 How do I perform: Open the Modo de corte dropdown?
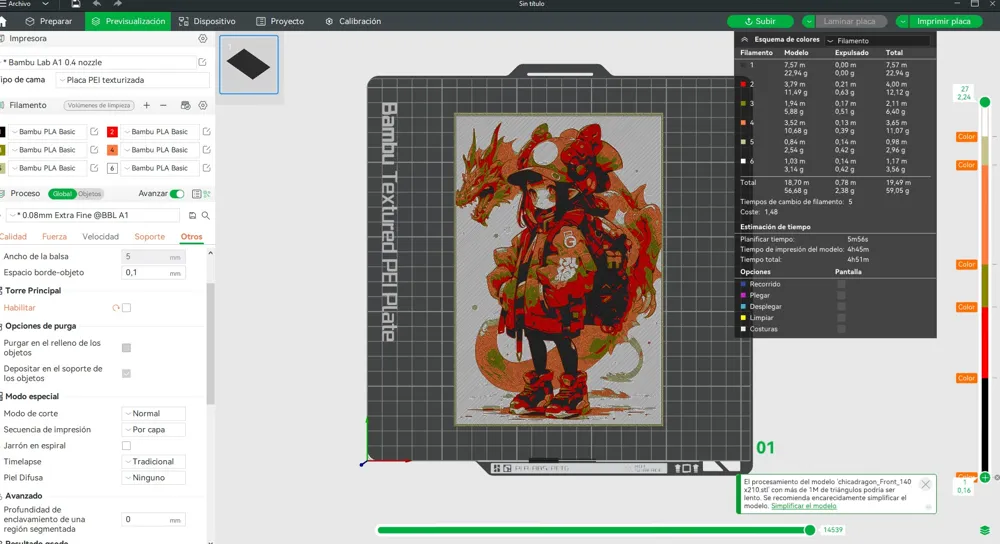[154, 413]
